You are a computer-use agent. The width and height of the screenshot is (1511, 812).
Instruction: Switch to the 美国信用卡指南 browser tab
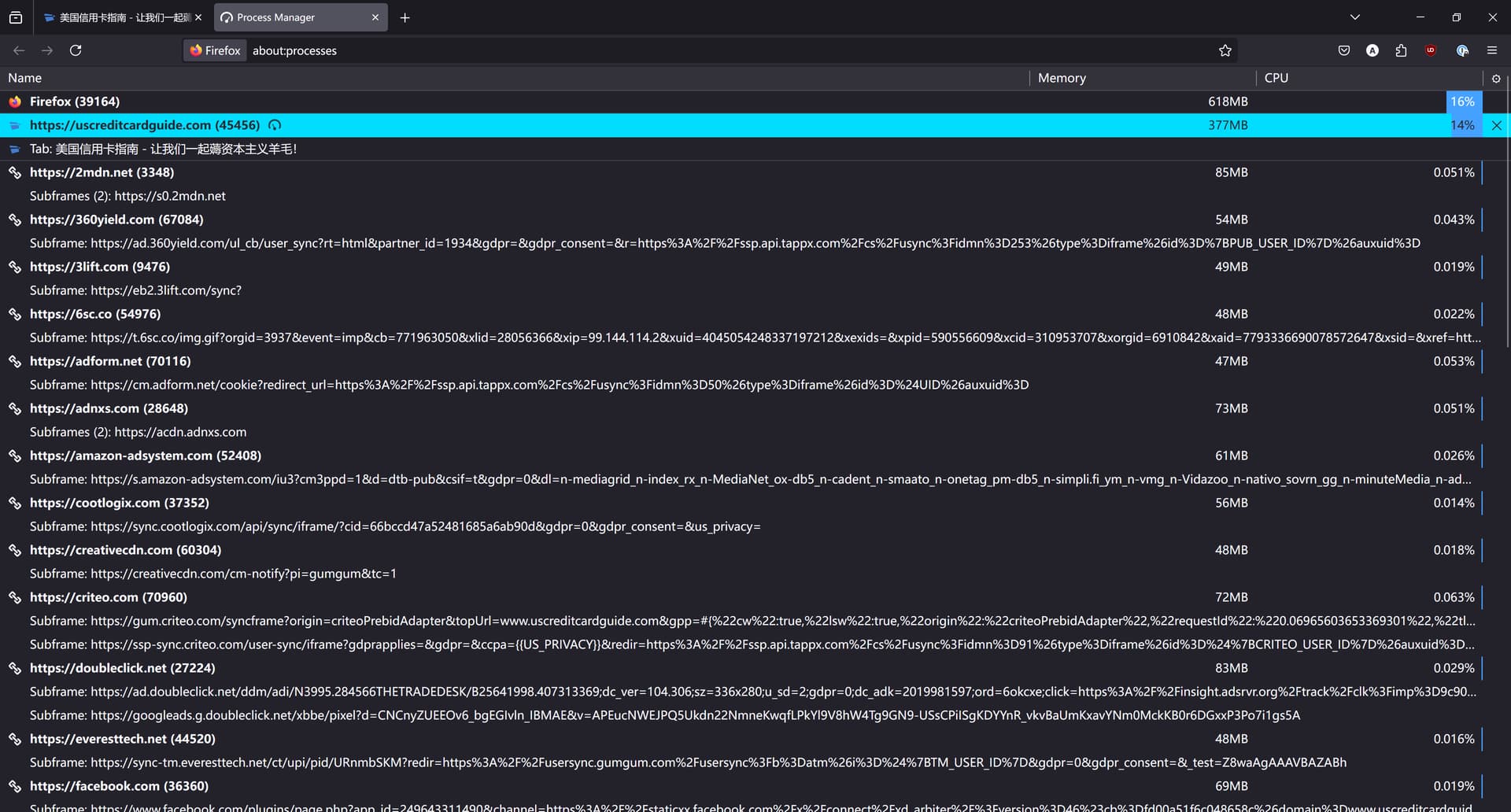(118, 17)
